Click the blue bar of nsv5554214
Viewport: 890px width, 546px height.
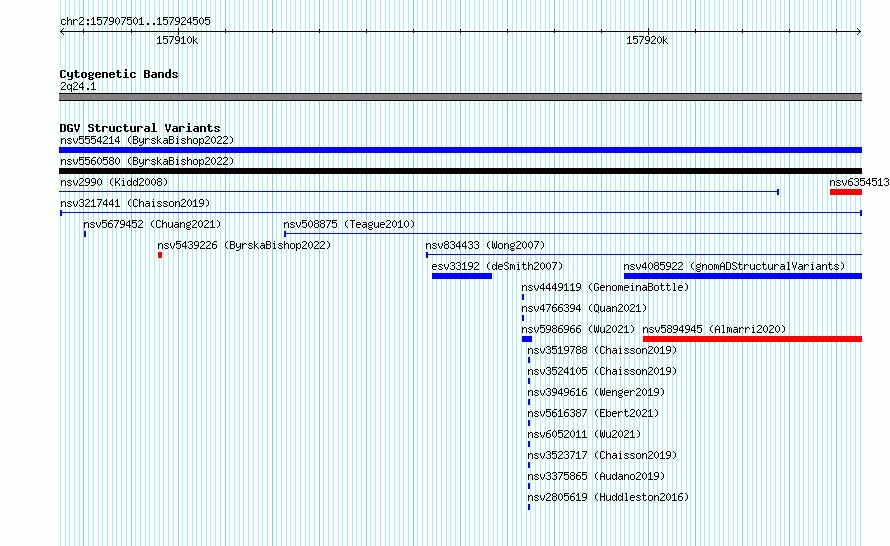click(x=460, y=150)
